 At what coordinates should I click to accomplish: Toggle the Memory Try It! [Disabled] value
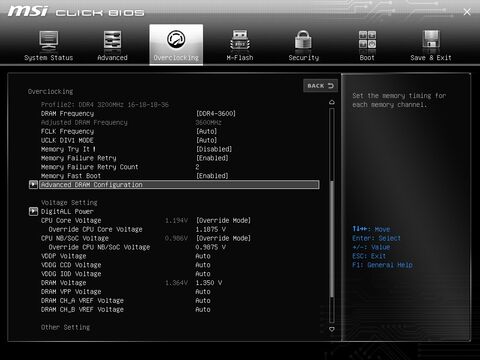click(x=214, y=149)
